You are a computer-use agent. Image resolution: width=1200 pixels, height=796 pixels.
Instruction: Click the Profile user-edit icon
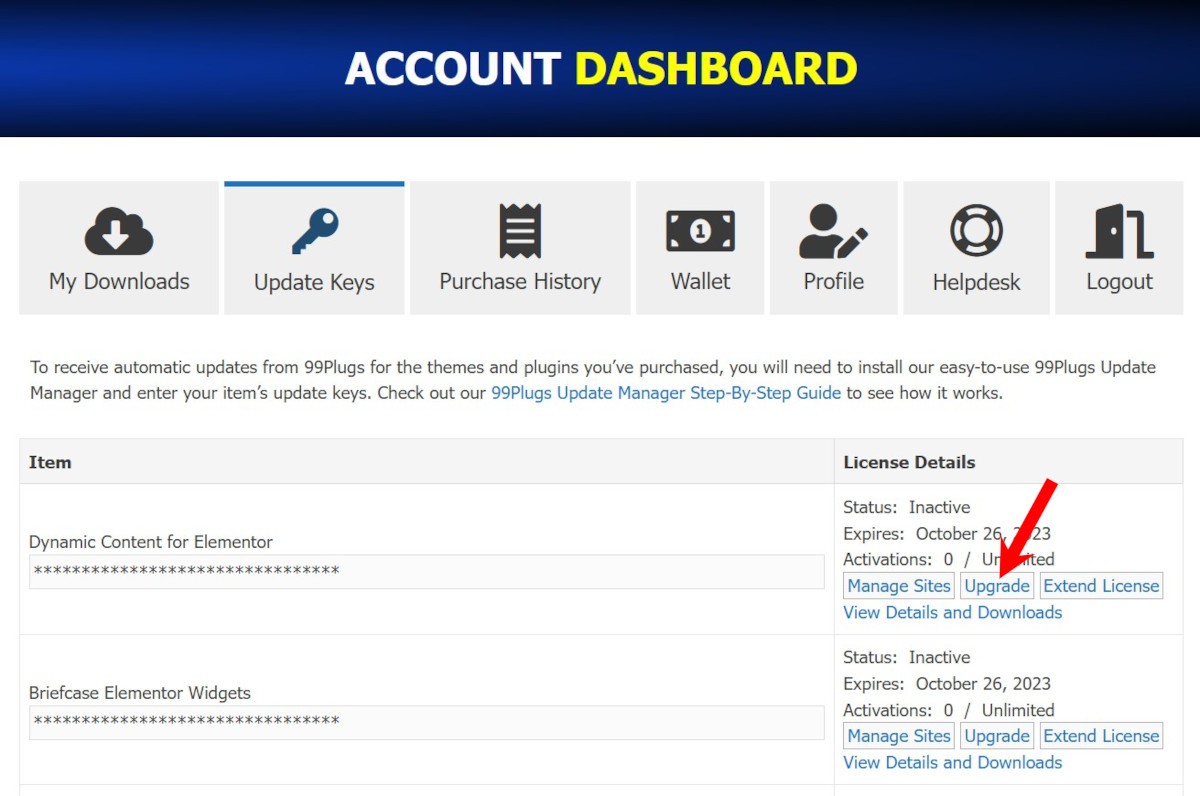(833, 232)
